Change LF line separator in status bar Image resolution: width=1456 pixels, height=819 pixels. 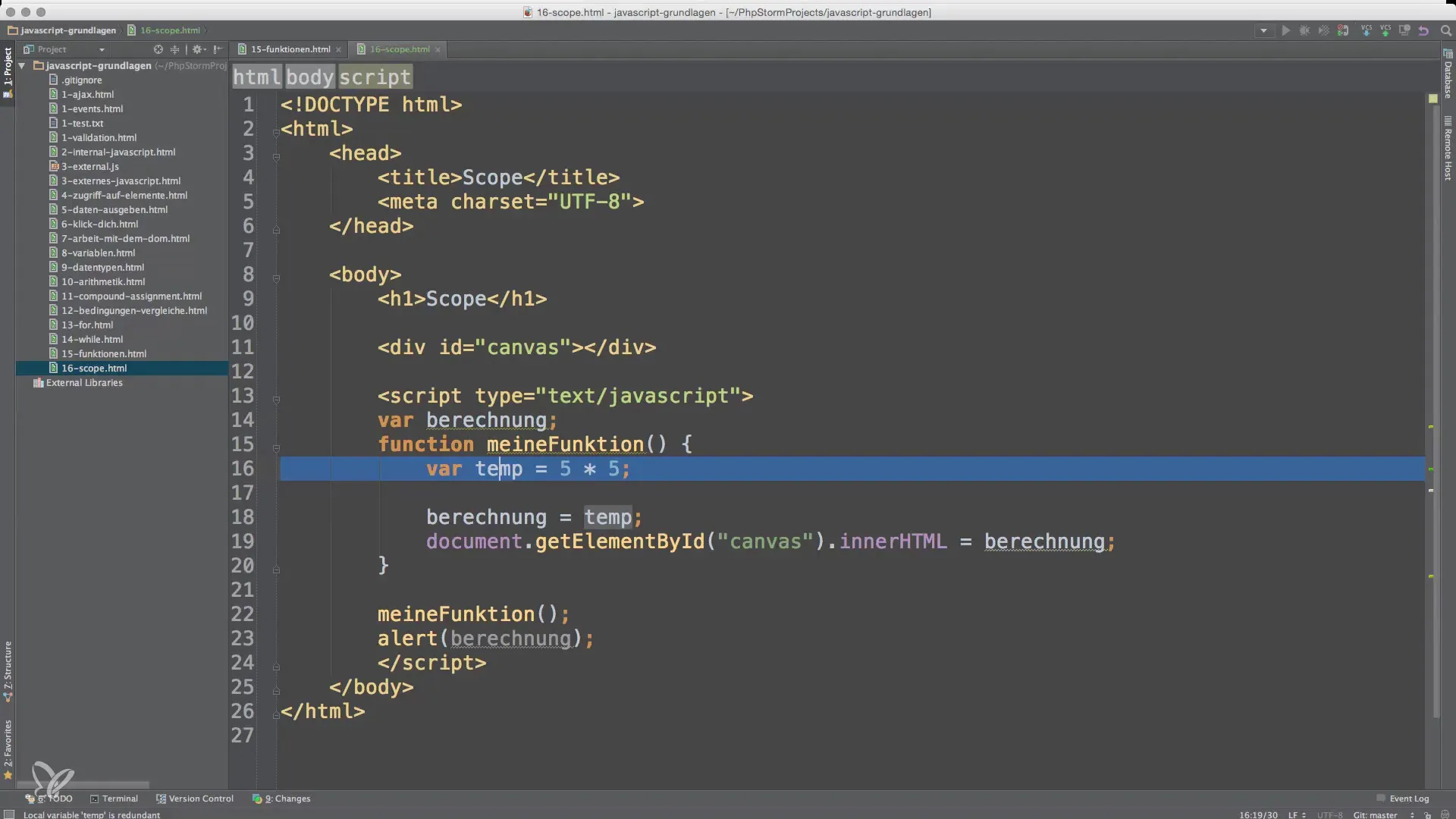[x=1297, y=814]
